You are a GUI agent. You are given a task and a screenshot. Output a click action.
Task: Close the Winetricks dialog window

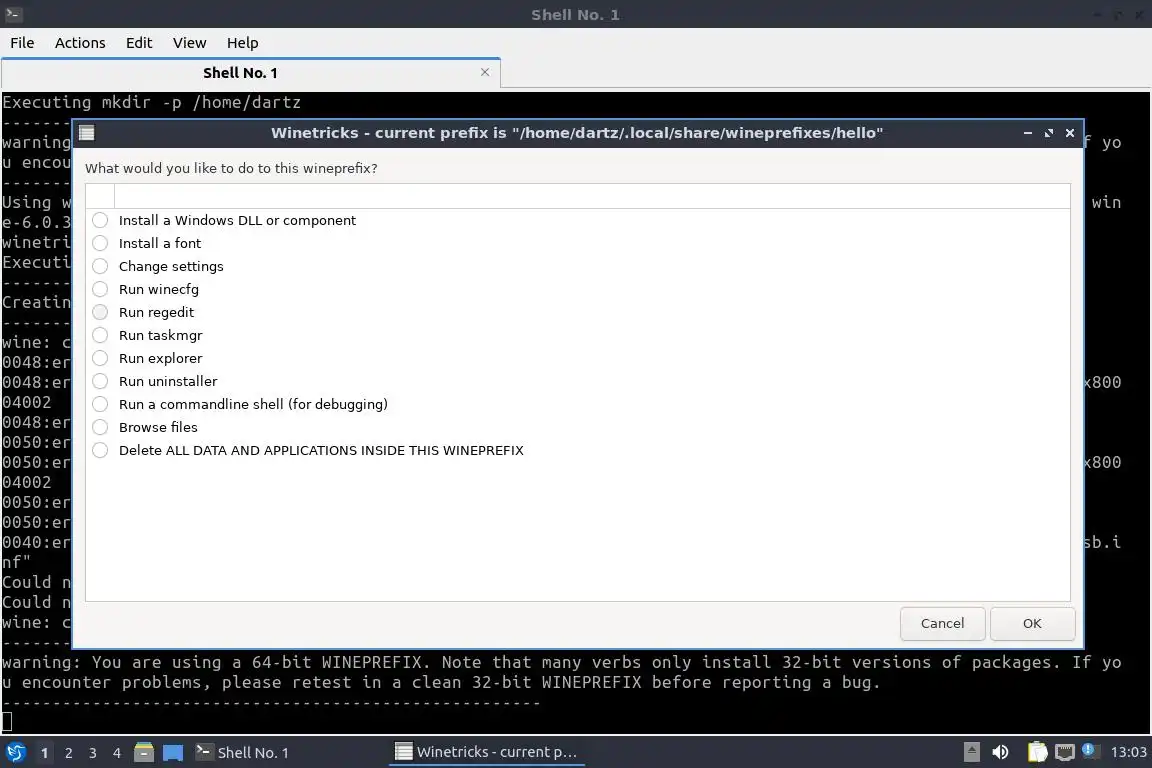[1070, 133]
